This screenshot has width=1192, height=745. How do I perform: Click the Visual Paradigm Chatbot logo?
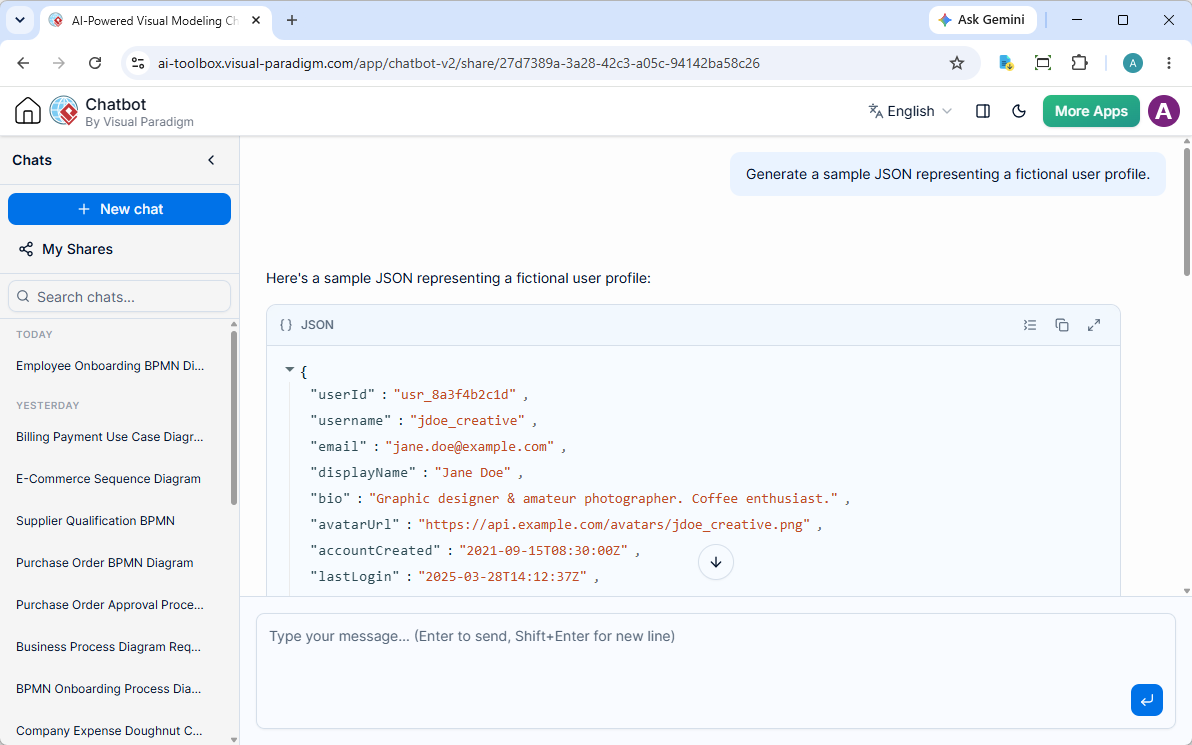click(64, 111)
